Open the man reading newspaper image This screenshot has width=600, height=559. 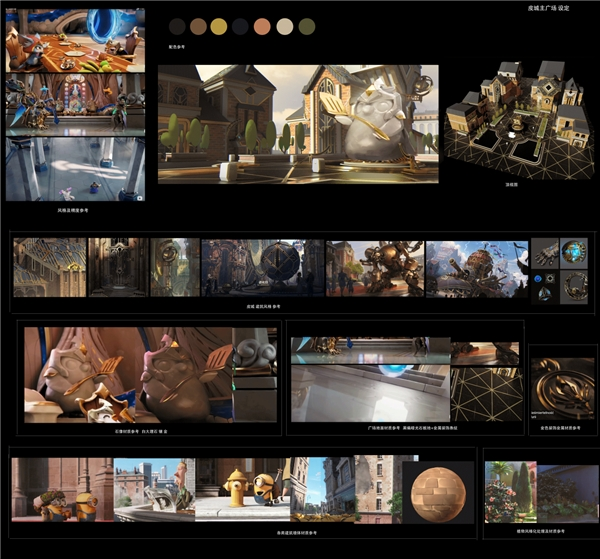click(x=155, y=490)
